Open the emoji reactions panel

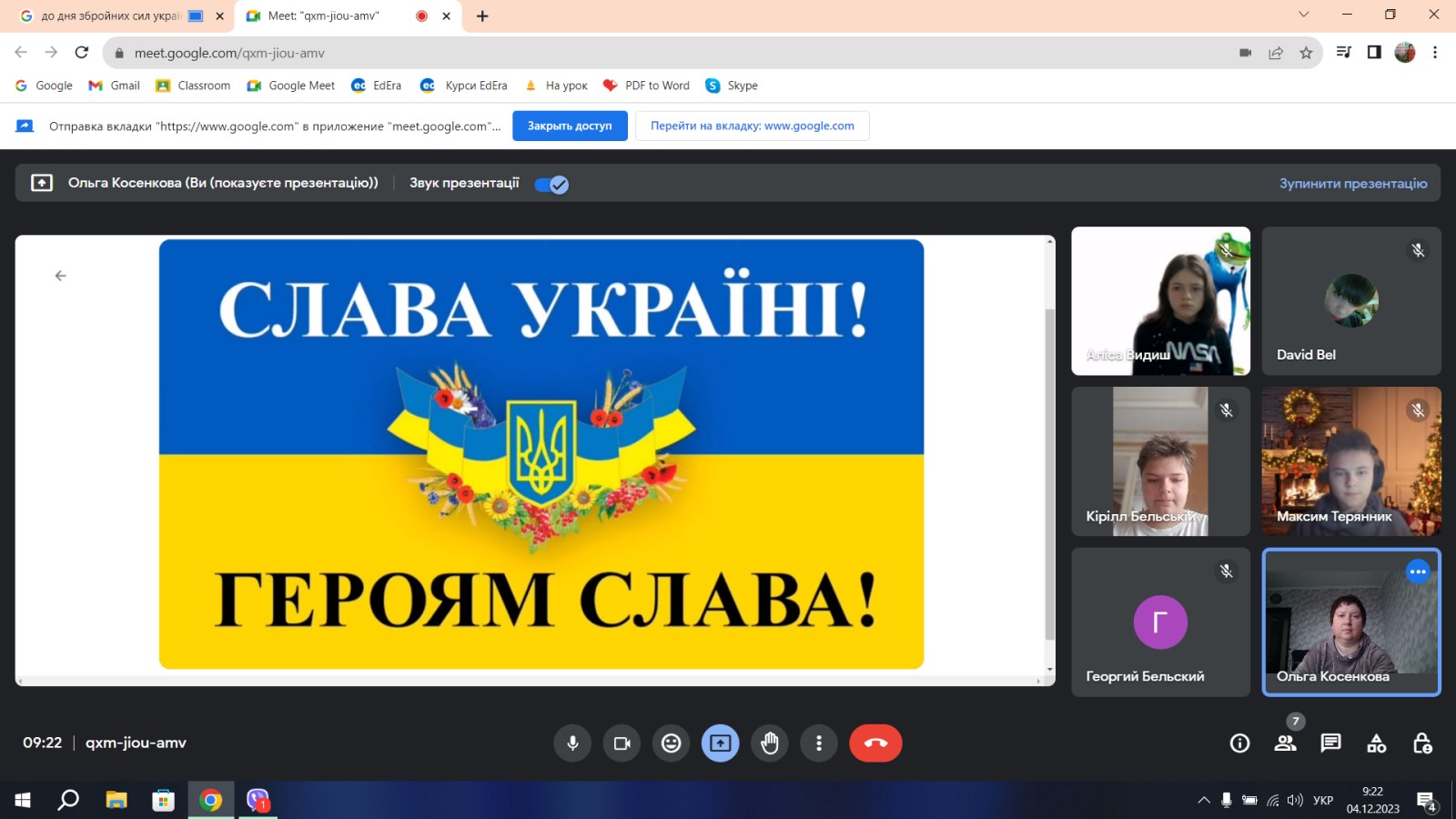click(671, 743)
